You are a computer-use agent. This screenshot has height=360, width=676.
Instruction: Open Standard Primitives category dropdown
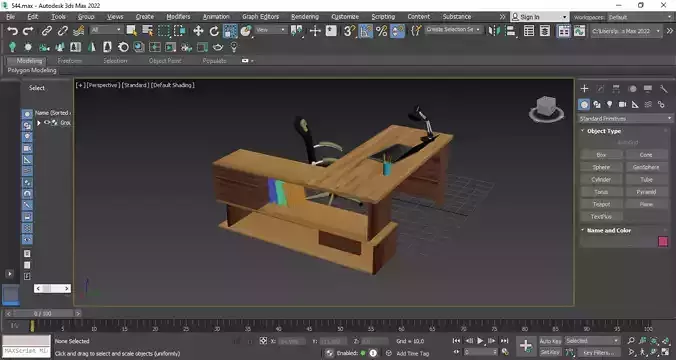click(x=625, y=119)
